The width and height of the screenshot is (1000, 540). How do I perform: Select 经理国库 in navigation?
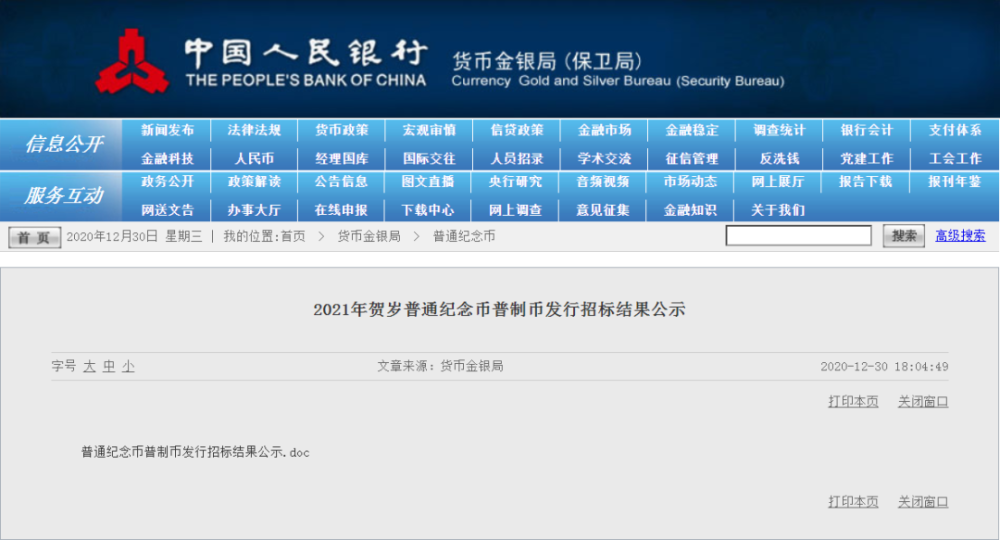[x=342, y=159]
